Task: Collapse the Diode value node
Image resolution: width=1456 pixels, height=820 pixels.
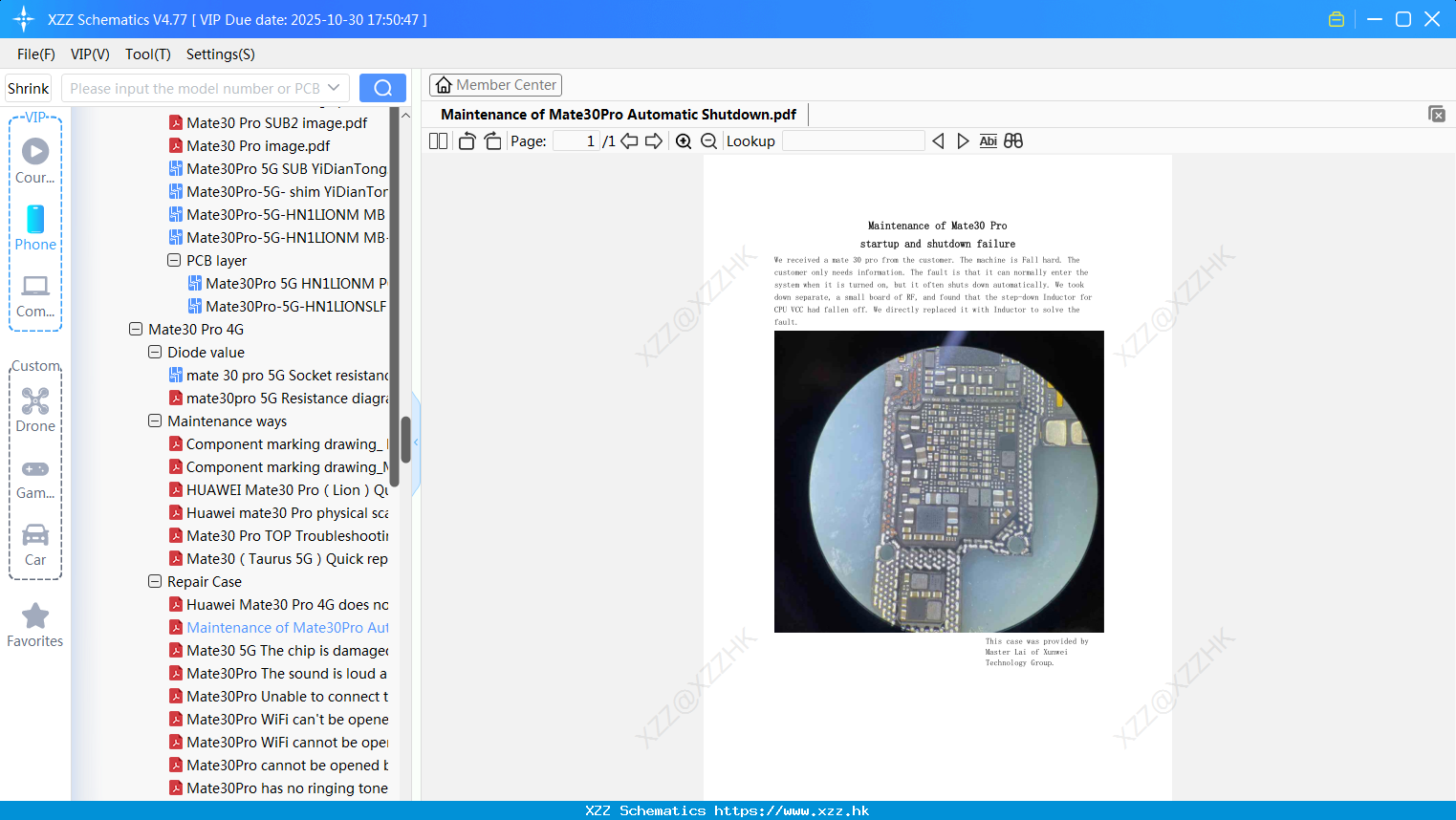Action: coord(155,352)
